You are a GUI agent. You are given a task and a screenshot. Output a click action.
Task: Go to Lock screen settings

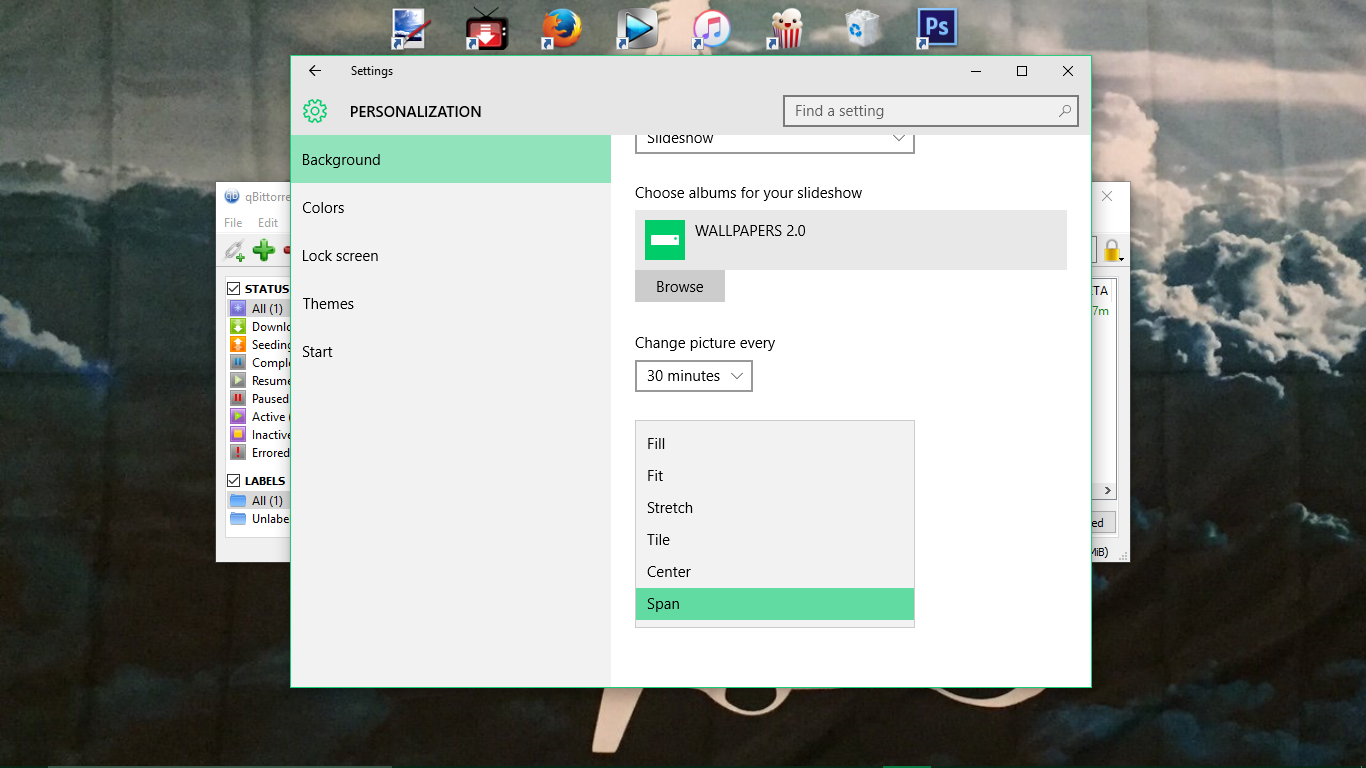(x=340, y=256)
